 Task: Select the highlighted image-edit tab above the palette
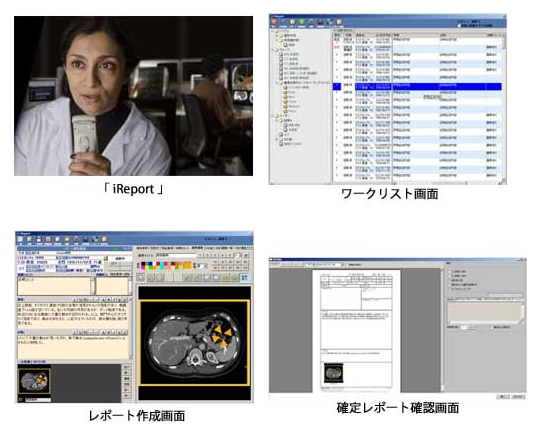click(x=197, y=248)
